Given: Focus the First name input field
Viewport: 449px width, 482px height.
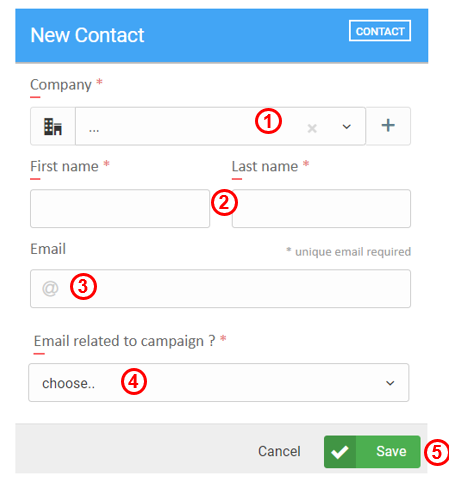Looking at the screenshot, I should coord(120,209).
